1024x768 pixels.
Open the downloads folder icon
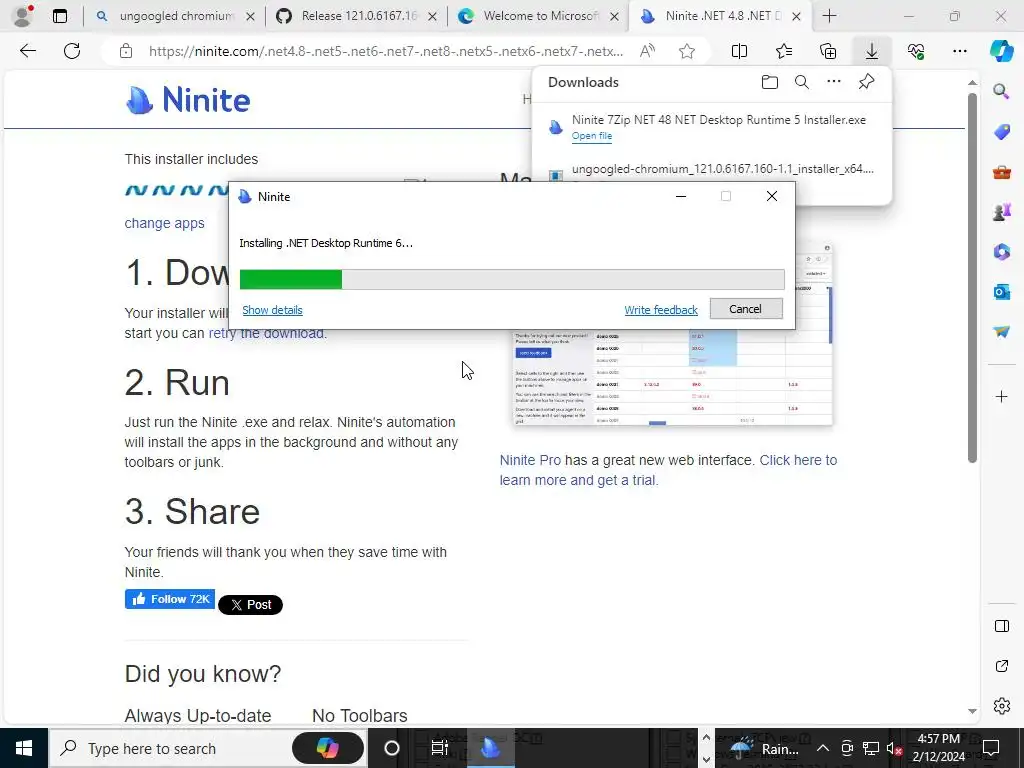(x=770, y=82)
